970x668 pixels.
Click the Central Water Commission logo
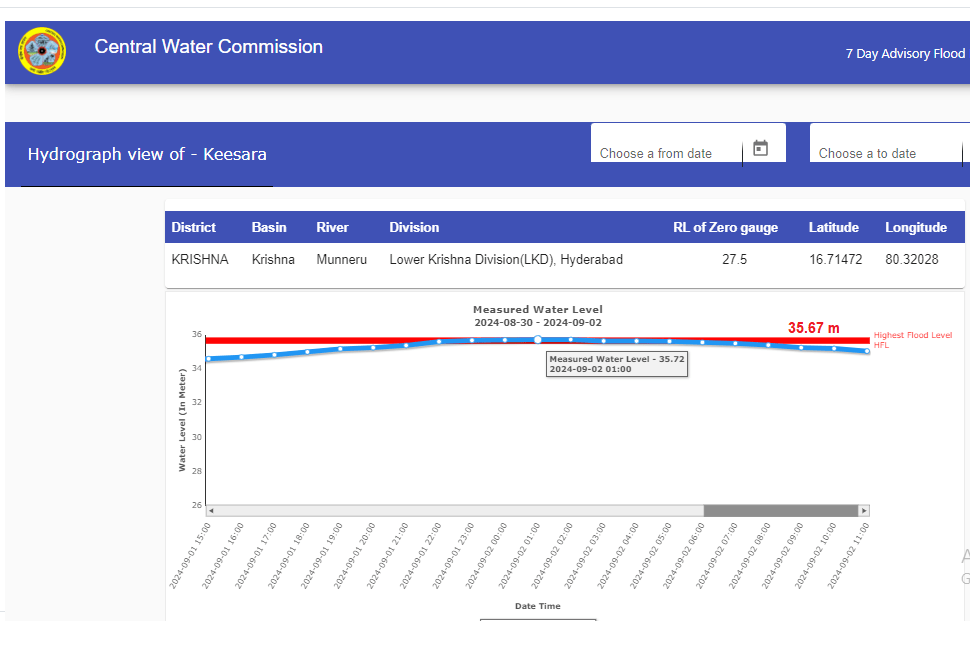pyautogui.click(x=42, y=51)
